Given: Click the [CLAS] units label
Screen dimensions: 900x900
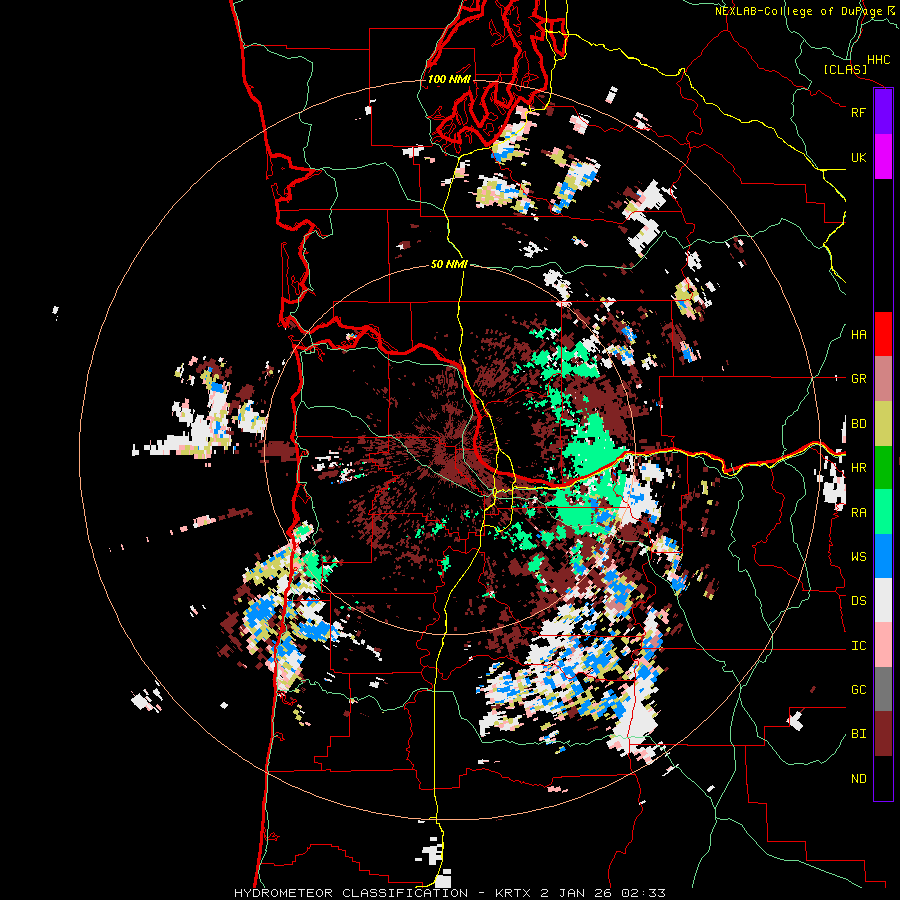Looking at the screenshot, I should [845, 69].
